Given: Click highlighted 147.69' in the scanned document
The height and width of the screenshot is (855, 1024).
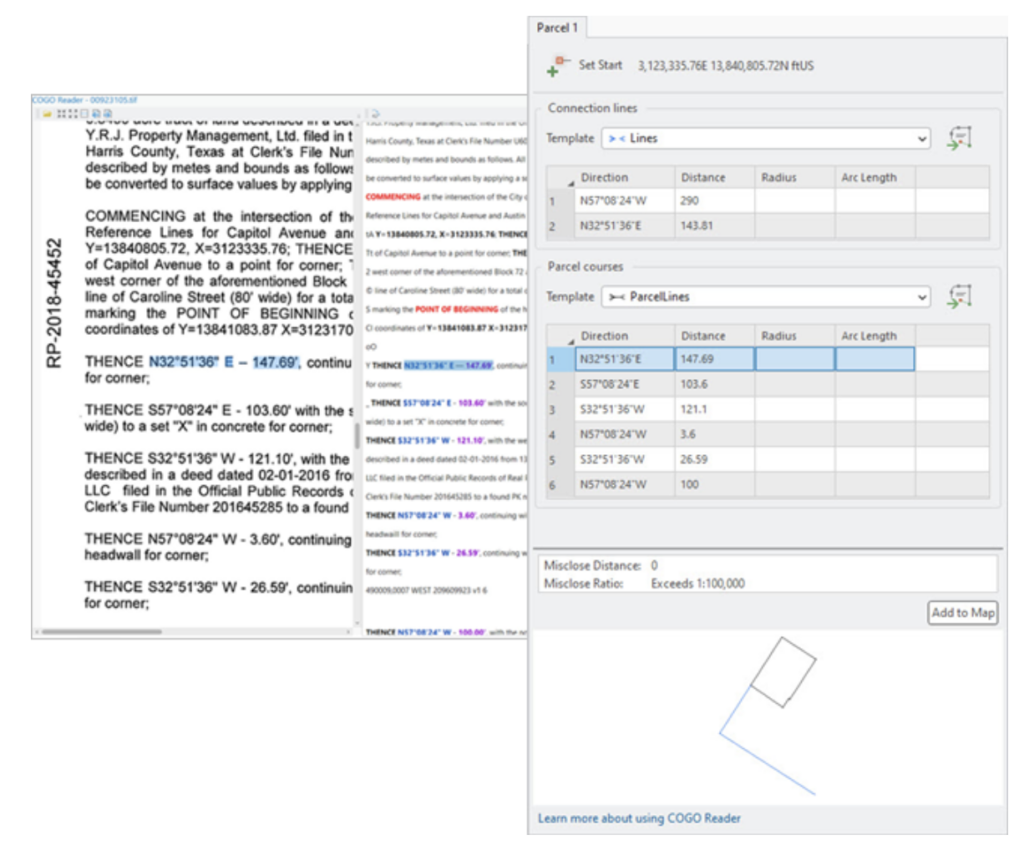Looking at the screenshot, I should (276, 363).
